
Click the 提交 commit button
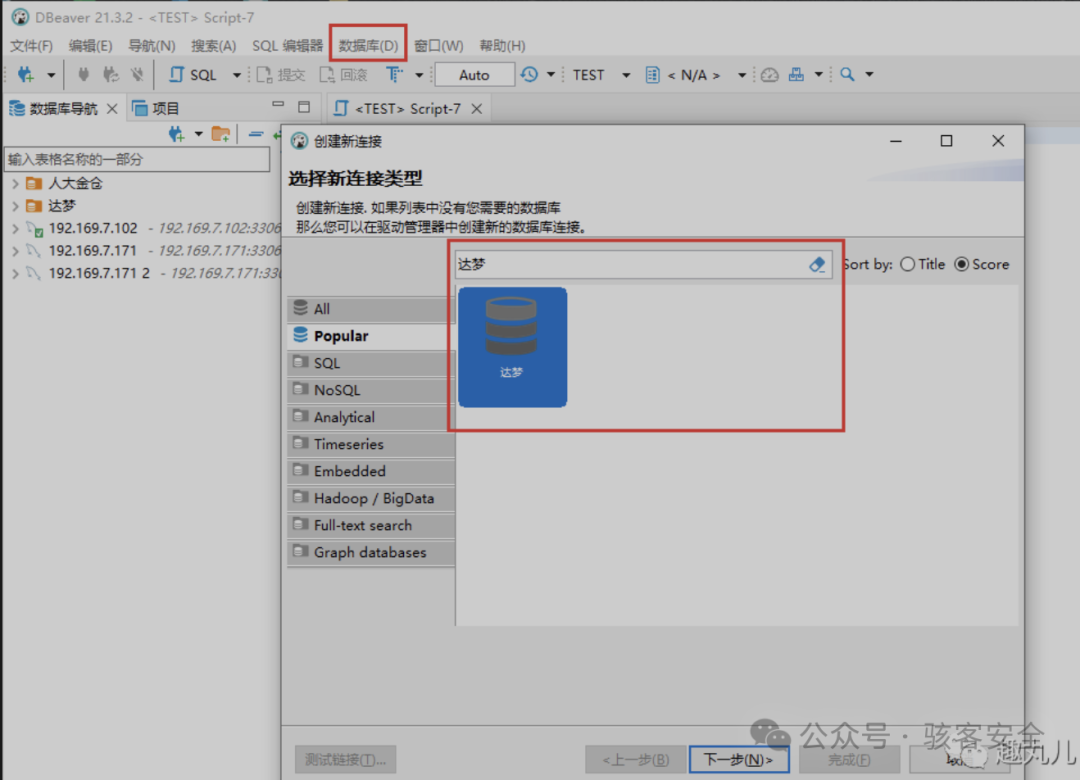281,74
